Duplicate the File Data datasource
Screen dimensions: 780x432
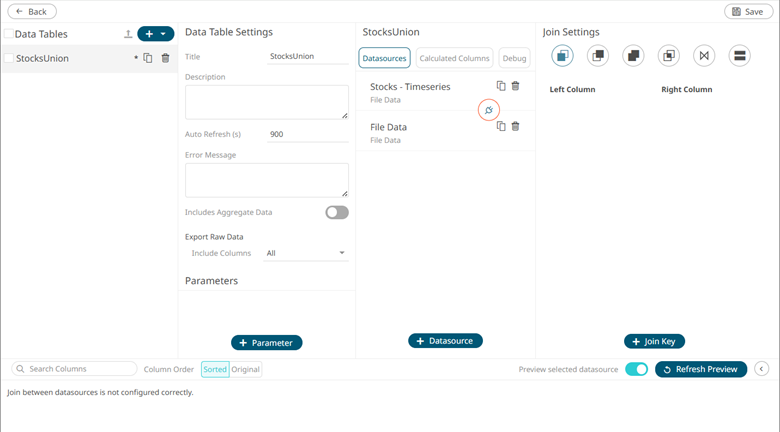(x=501, y=127)
